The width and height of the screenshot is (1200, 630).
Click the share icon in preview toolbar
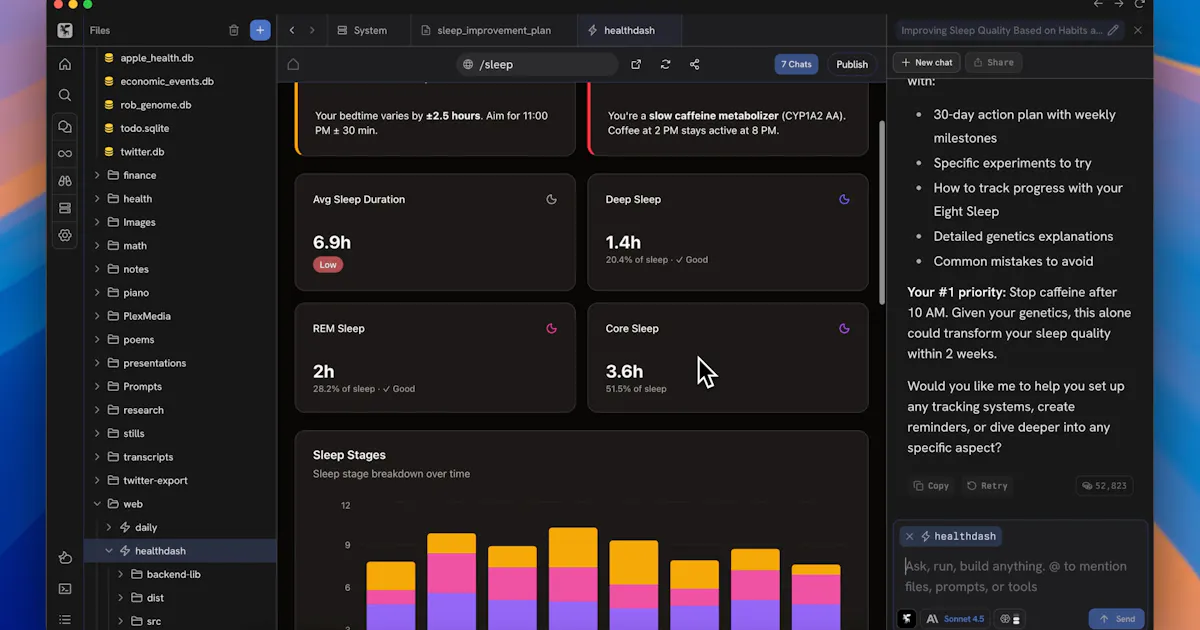point(695,64)
